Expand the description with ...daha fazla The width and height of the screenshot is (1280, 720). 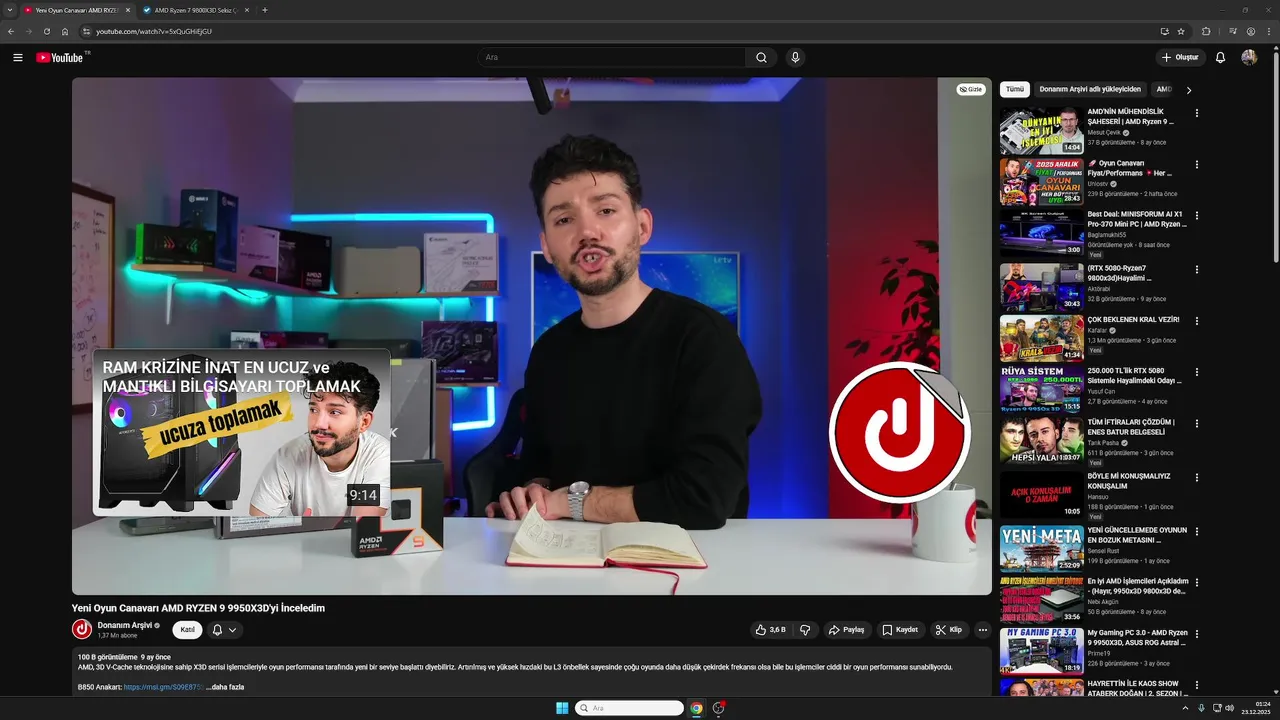tap(225, 687)
